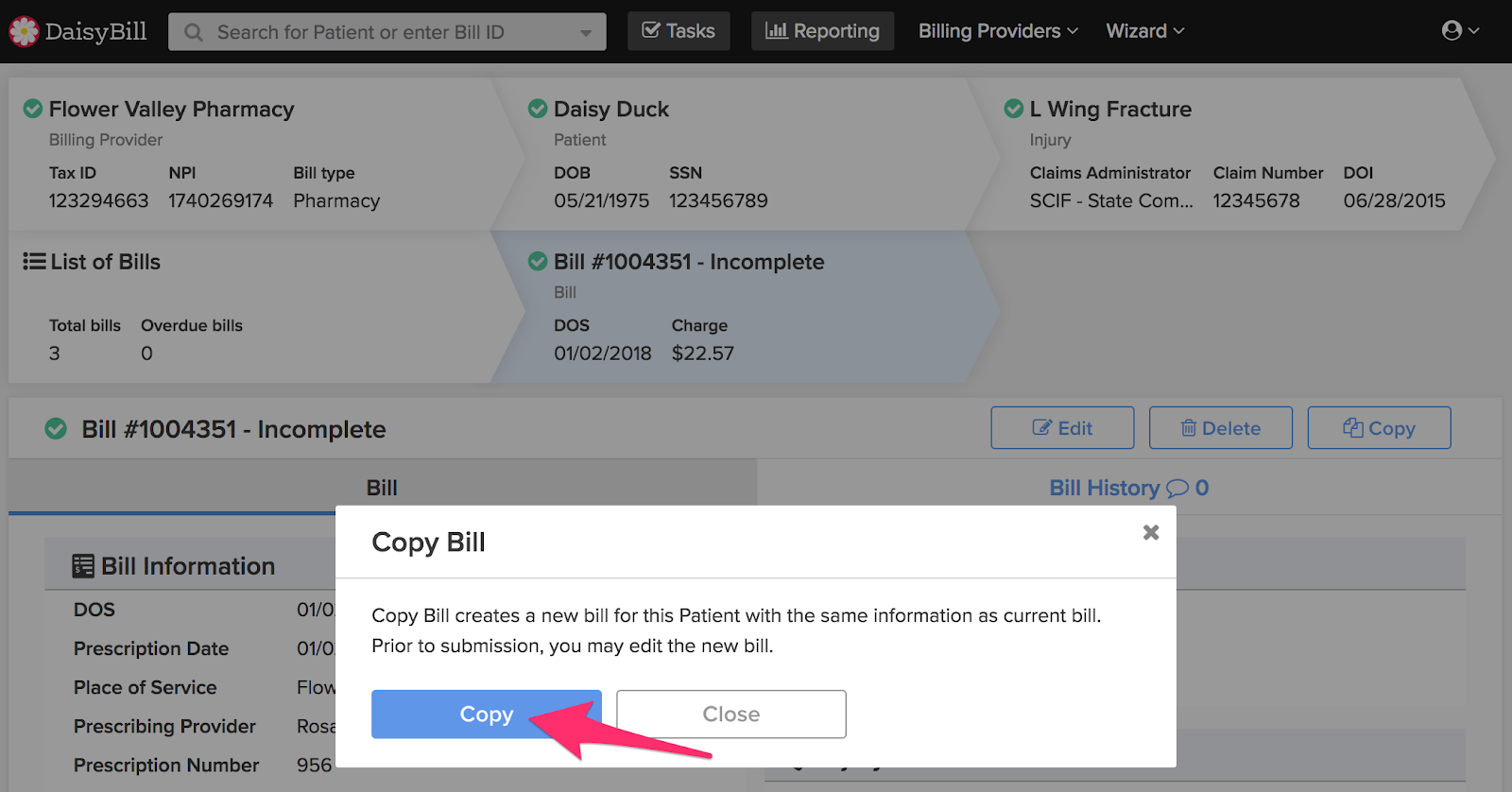Open Flower Valley Pharmacy billing provider
The width and height of the screenshot is (1512, 792).
(x=171, y=109)
